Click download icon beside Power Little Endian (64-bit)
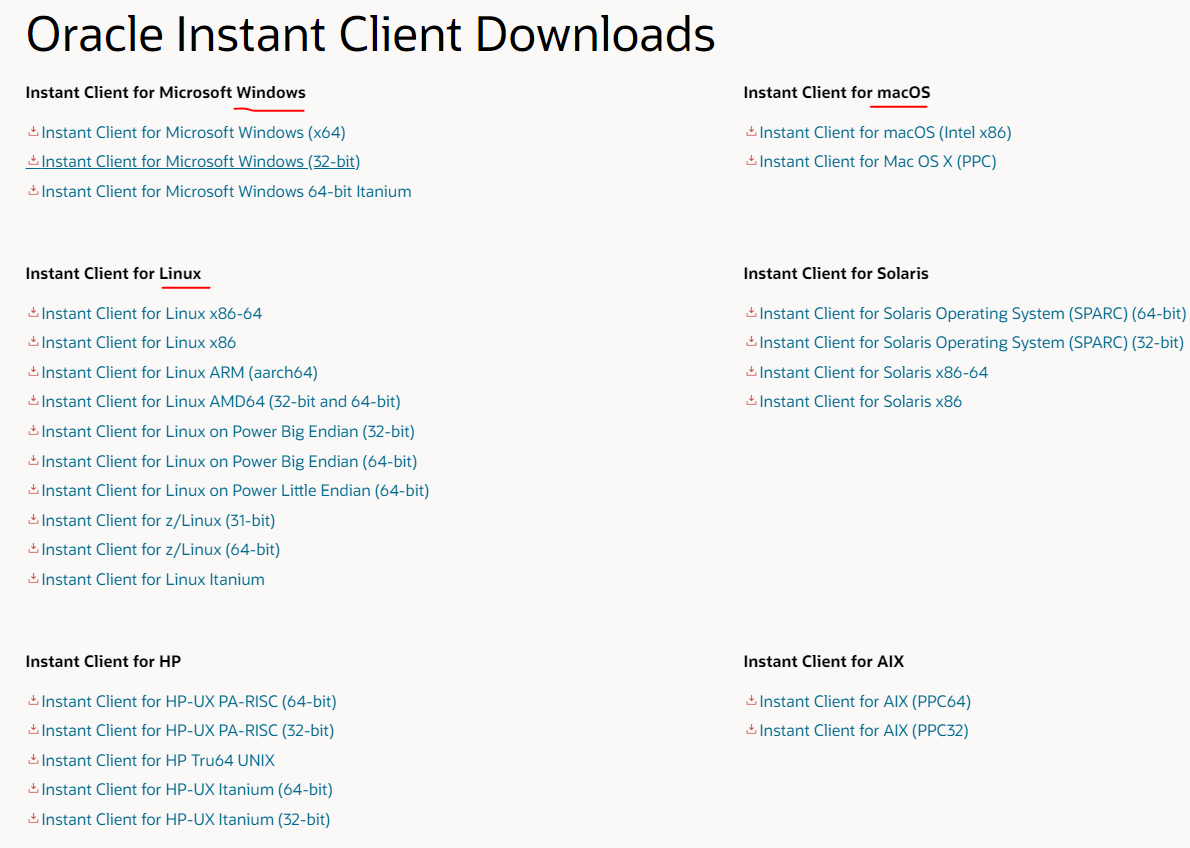 [33, 490]
